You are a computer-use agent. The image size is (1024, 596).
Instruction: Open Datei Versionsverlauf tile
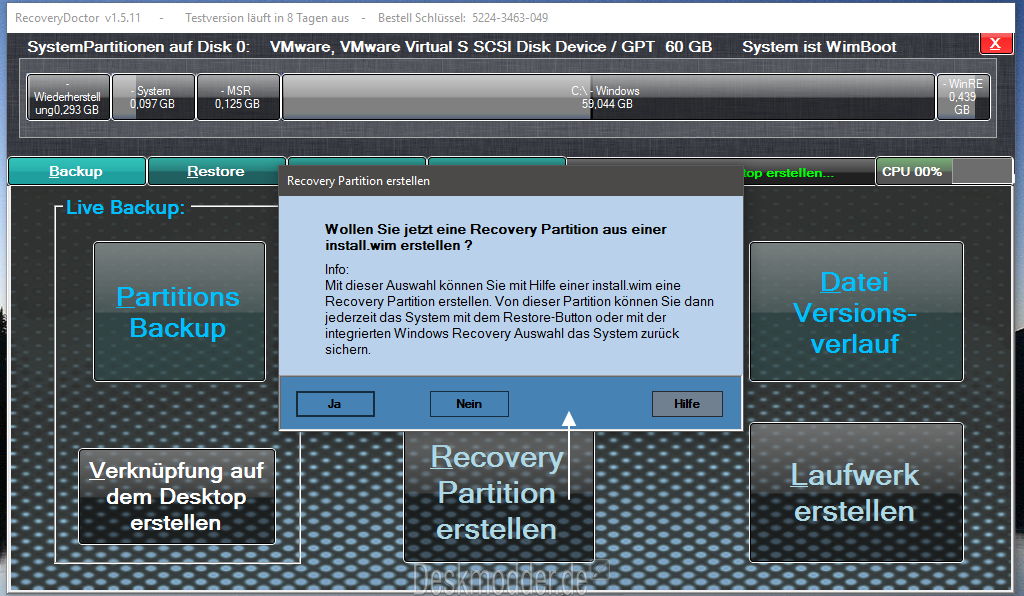point(856,311)
